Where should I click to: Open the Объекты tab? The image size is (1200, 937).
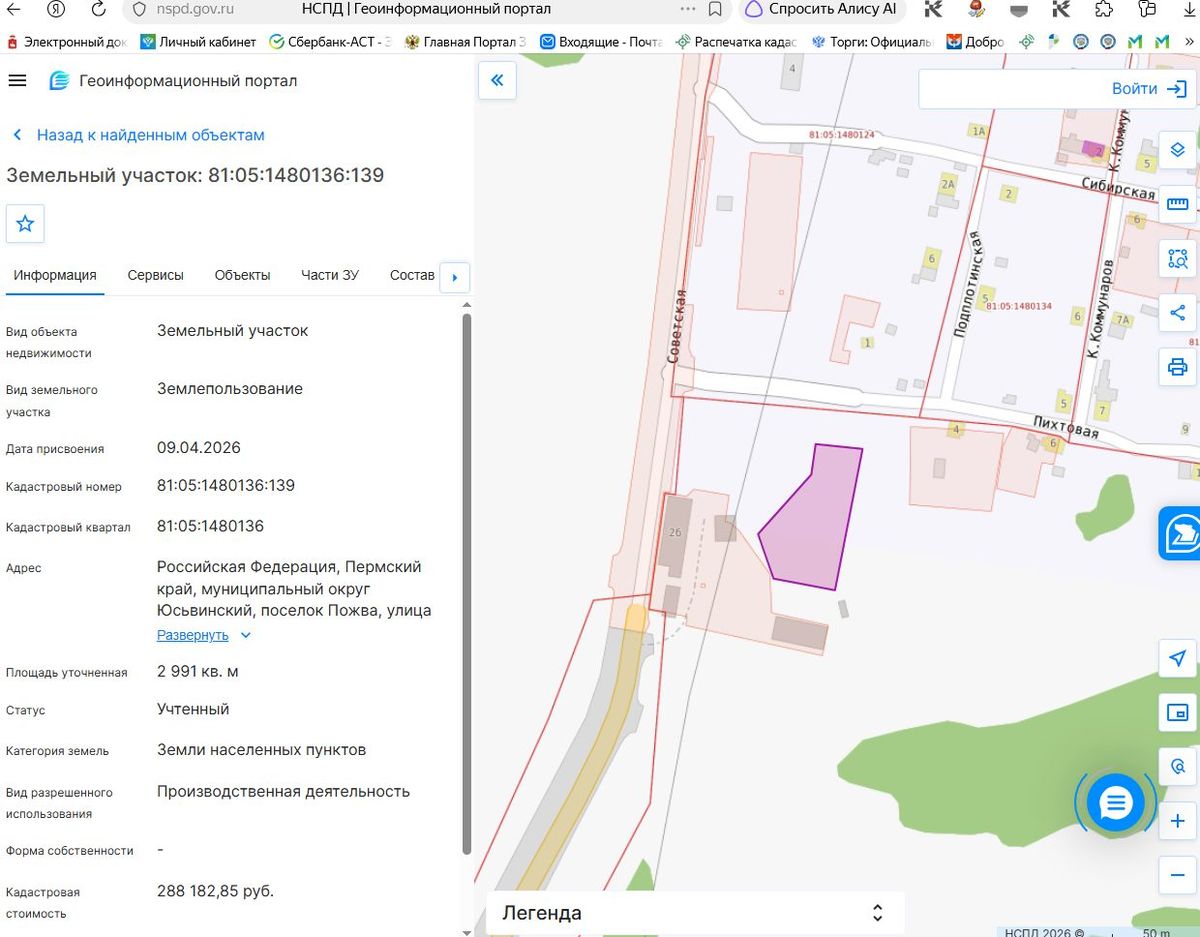click(x=242, y=276)
